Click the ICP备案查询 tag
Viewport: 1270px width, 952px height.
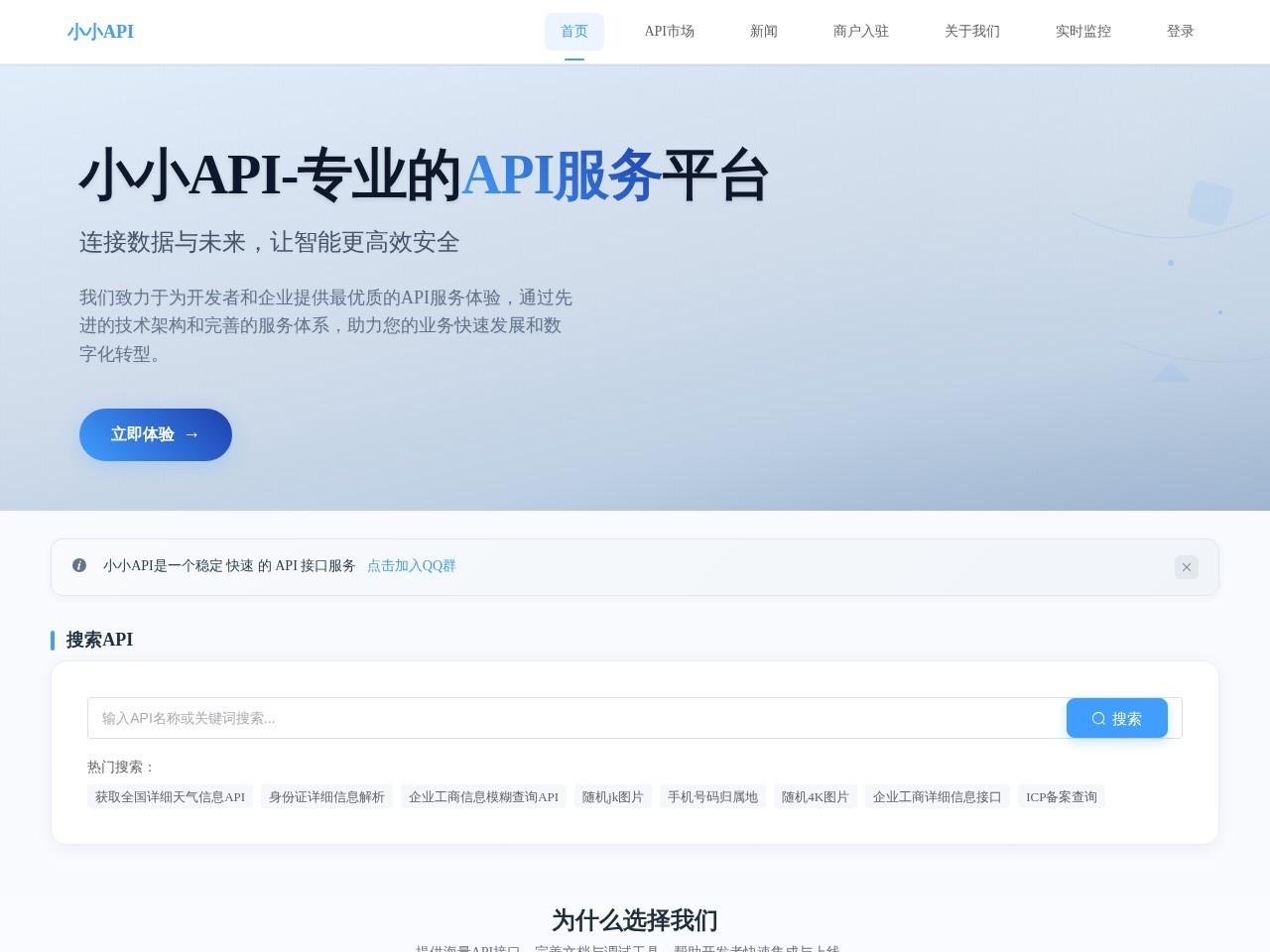pyautogui.click(x=1061, y=797)
